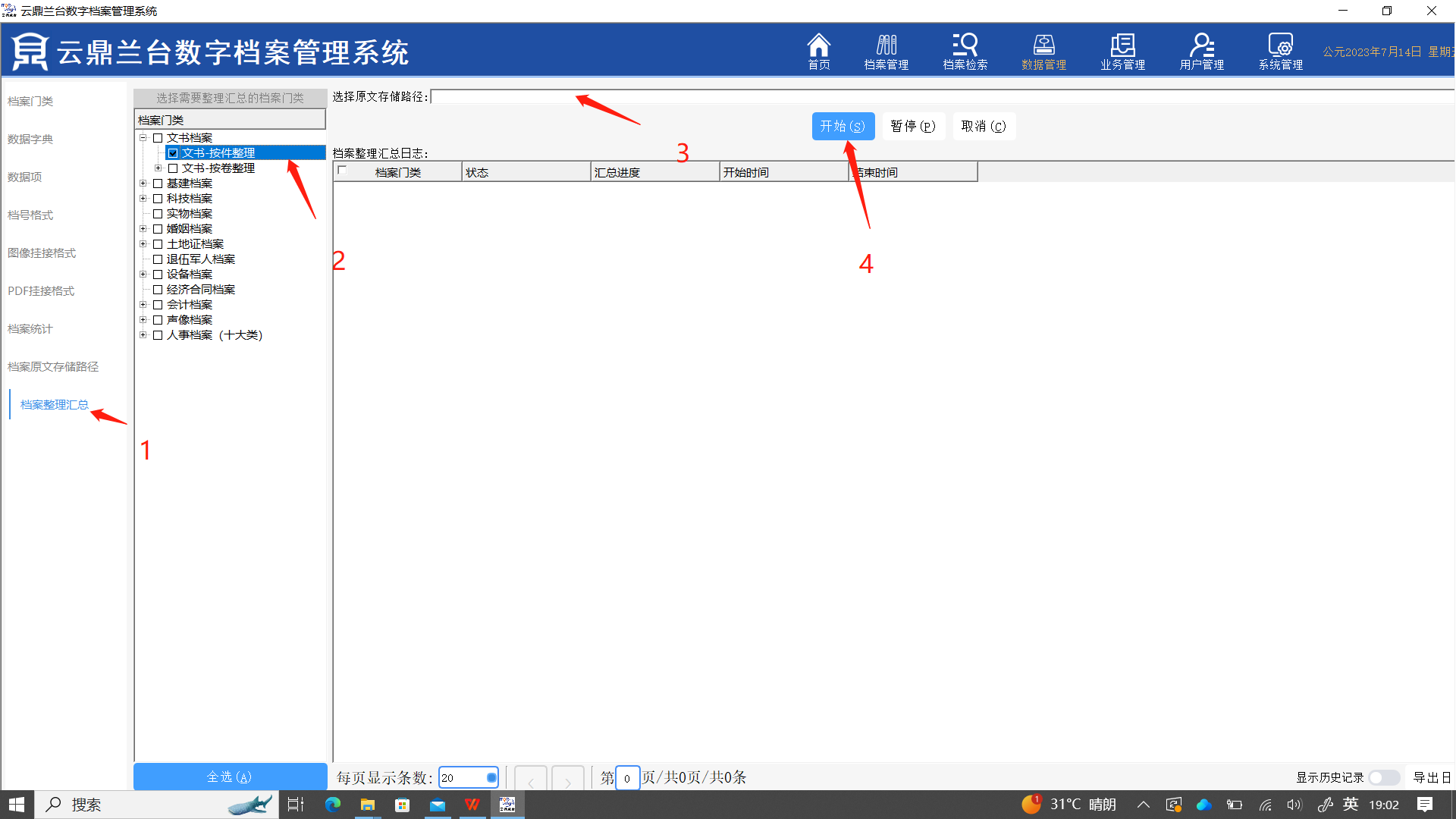
Task: Toggle the 显示历史记录 switch
Action: 1383,777
